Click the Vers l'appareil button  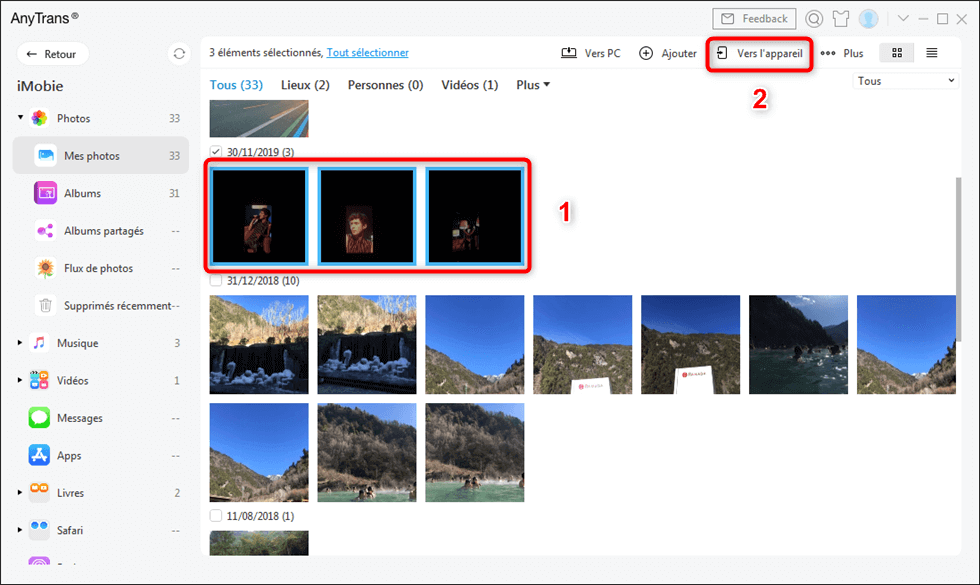[759, 53]
